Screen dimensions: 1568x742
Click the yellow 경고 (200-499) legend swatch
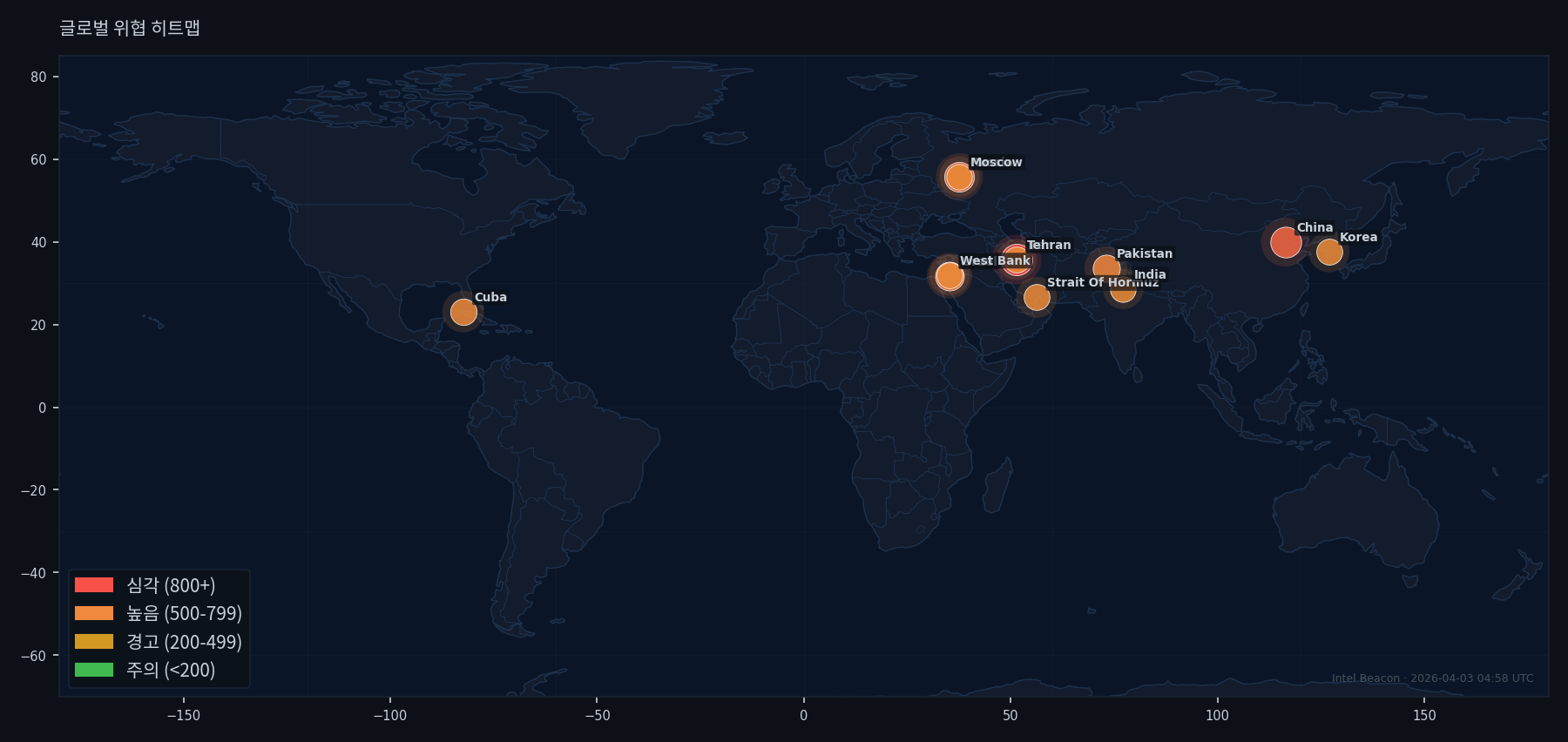tap(94, 642)
